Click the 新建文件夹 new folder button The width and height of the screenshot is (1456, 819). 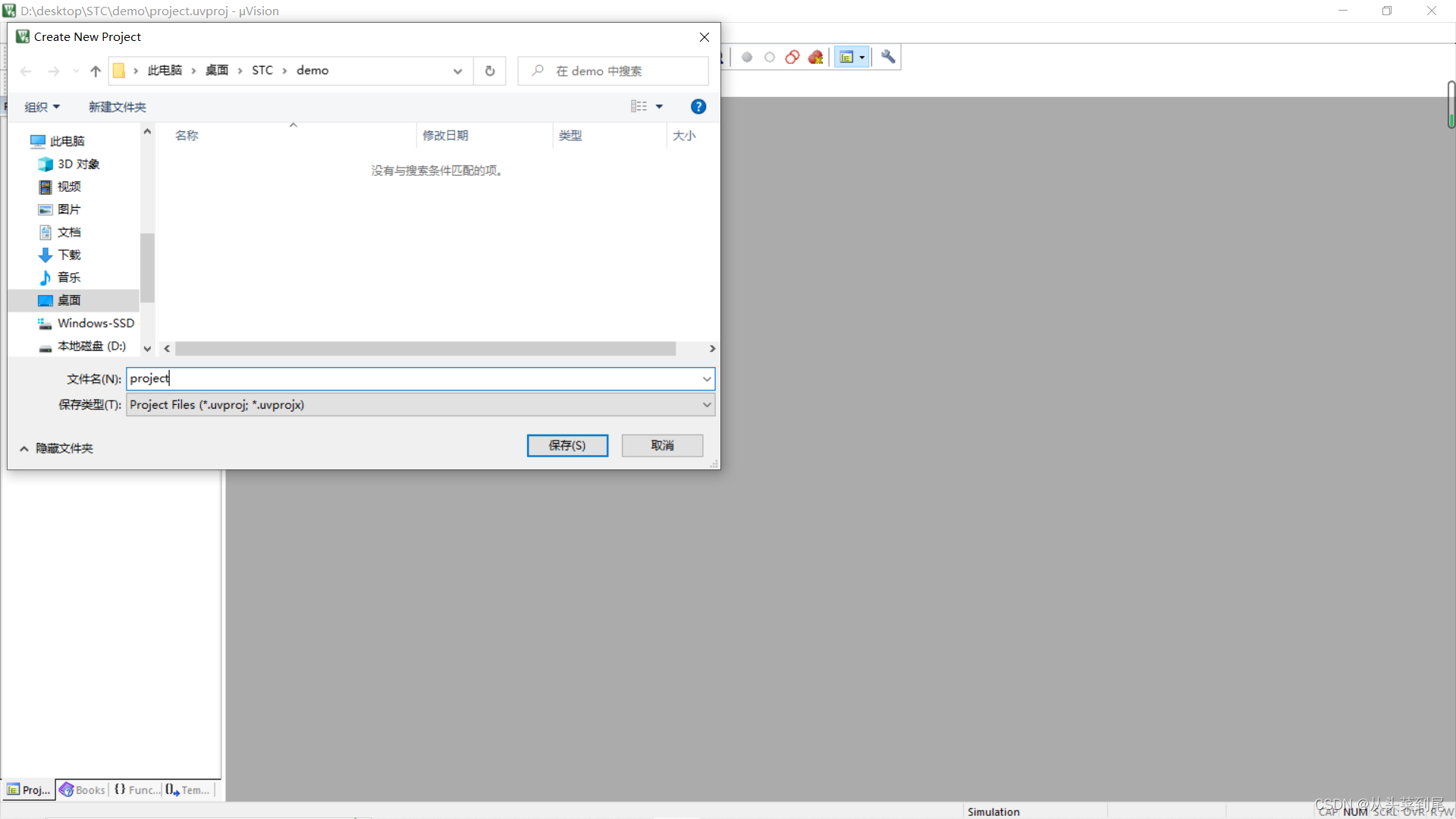[117, 107]
